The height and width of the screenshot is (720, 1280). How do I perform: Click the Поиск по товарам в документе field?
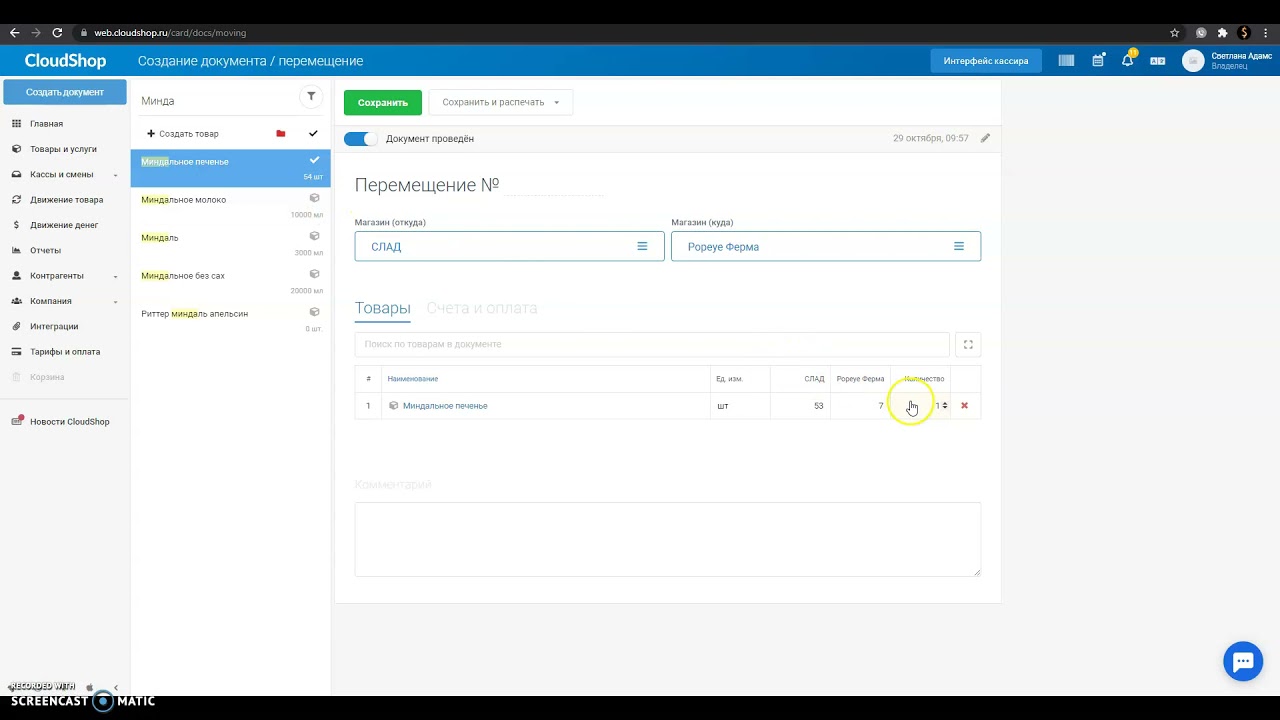click(x=652, y=344)
